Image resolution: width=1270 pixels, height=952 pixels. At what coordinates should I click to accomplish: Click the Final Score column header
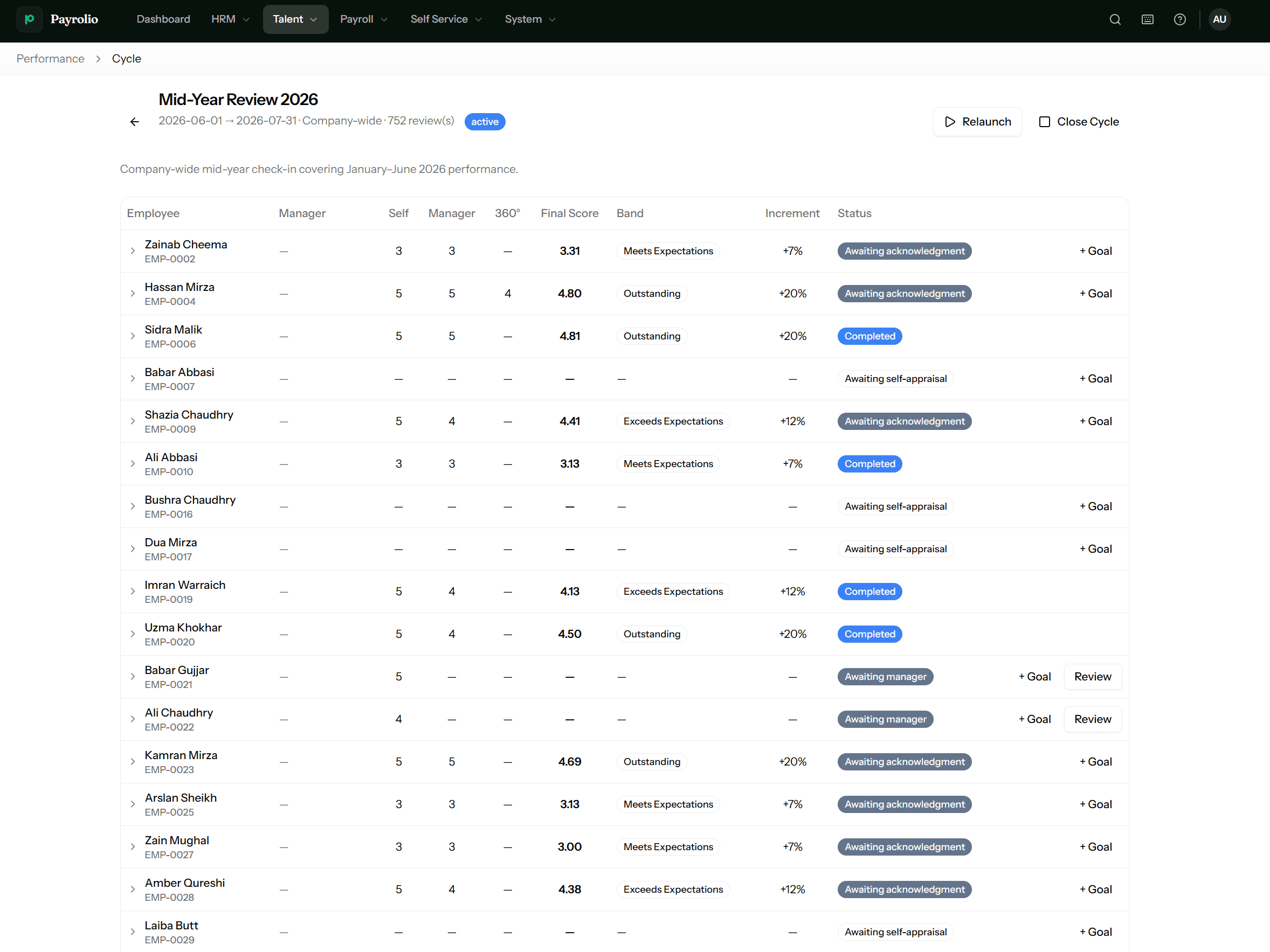pyautogui.click(x=570, y=213)
